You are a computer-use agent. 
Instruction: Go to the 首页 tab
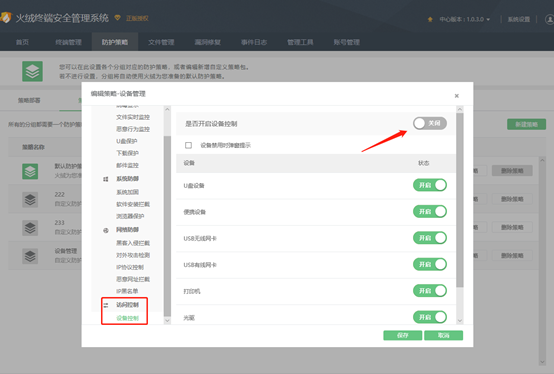coord(22,42)
